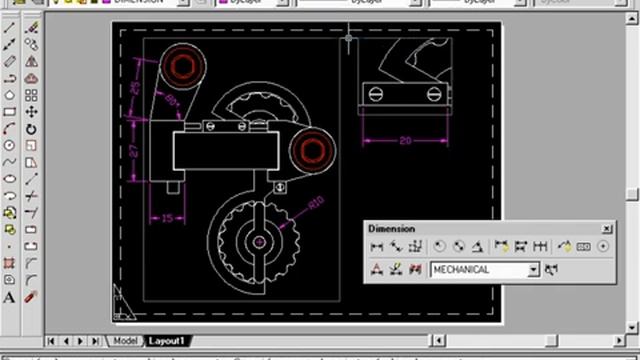Select the Stretch modify tool
Viewport: 640px width, 360px height.
point(31,162)
